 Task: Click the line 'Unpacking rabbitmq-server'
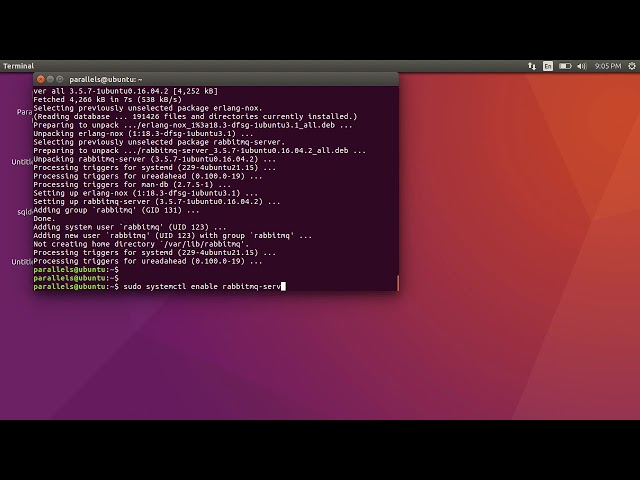point(155,159)
